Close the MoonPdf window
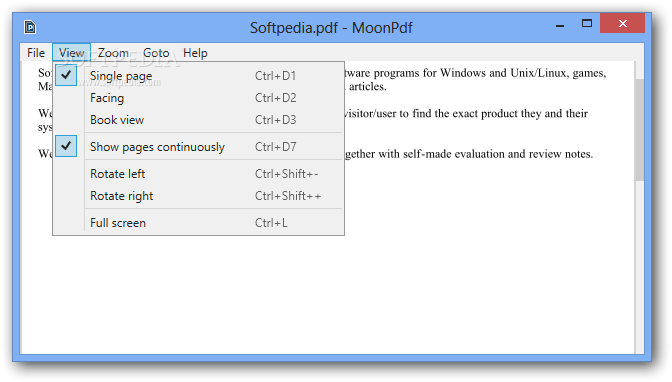The image size is (672, 382). coord(622,23)
